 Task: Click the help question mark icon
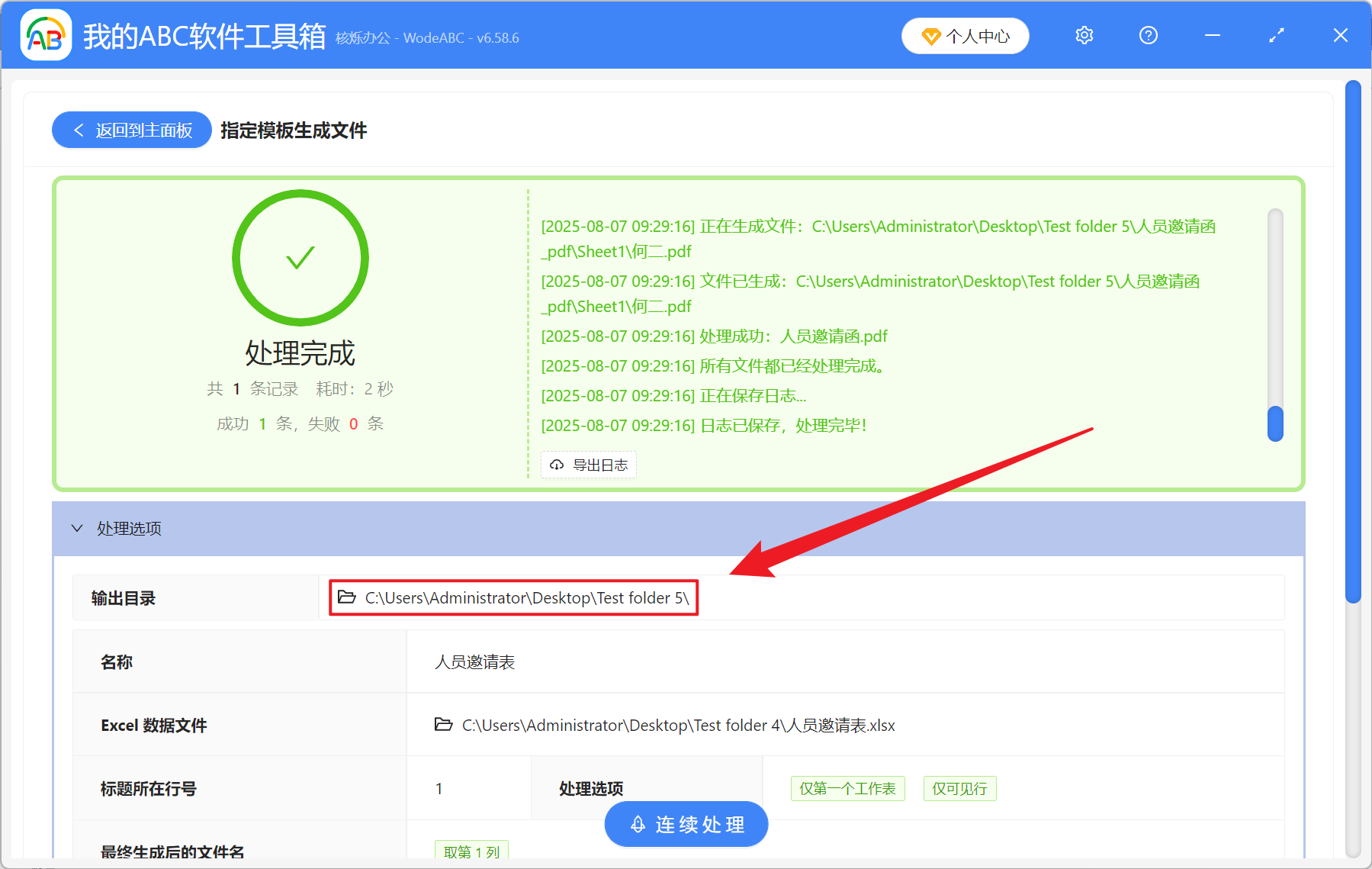pos(1148,35)
